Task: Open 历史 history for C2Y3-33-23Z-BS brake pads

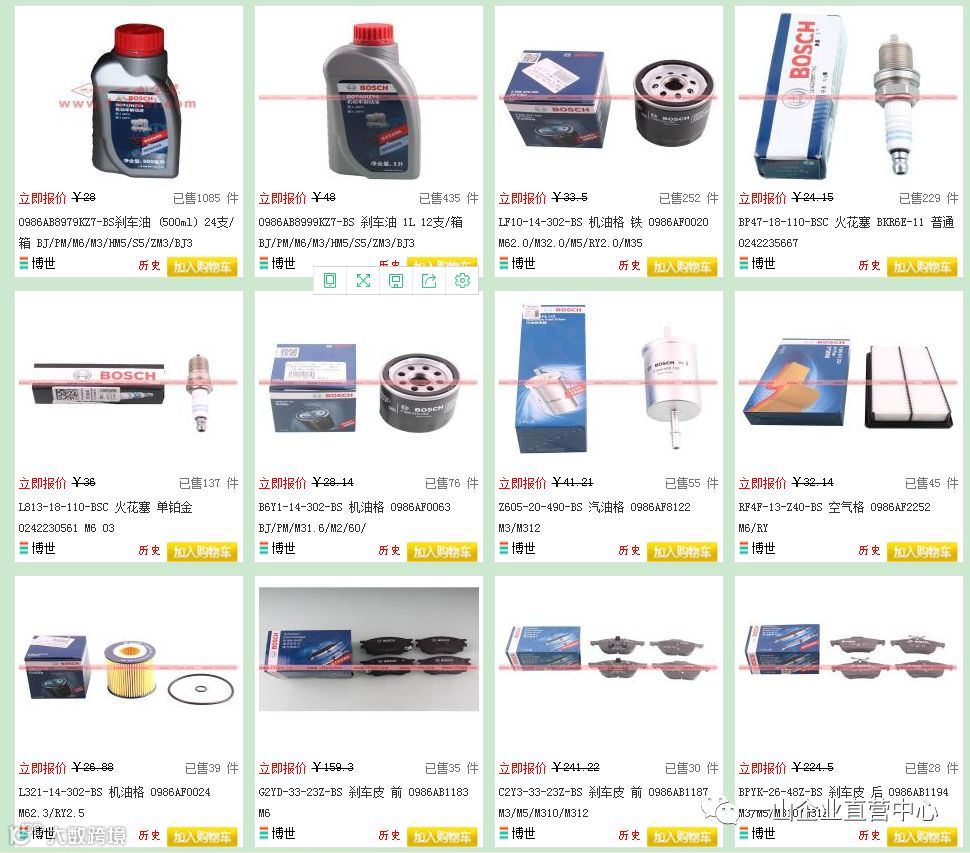Action: 629,836
